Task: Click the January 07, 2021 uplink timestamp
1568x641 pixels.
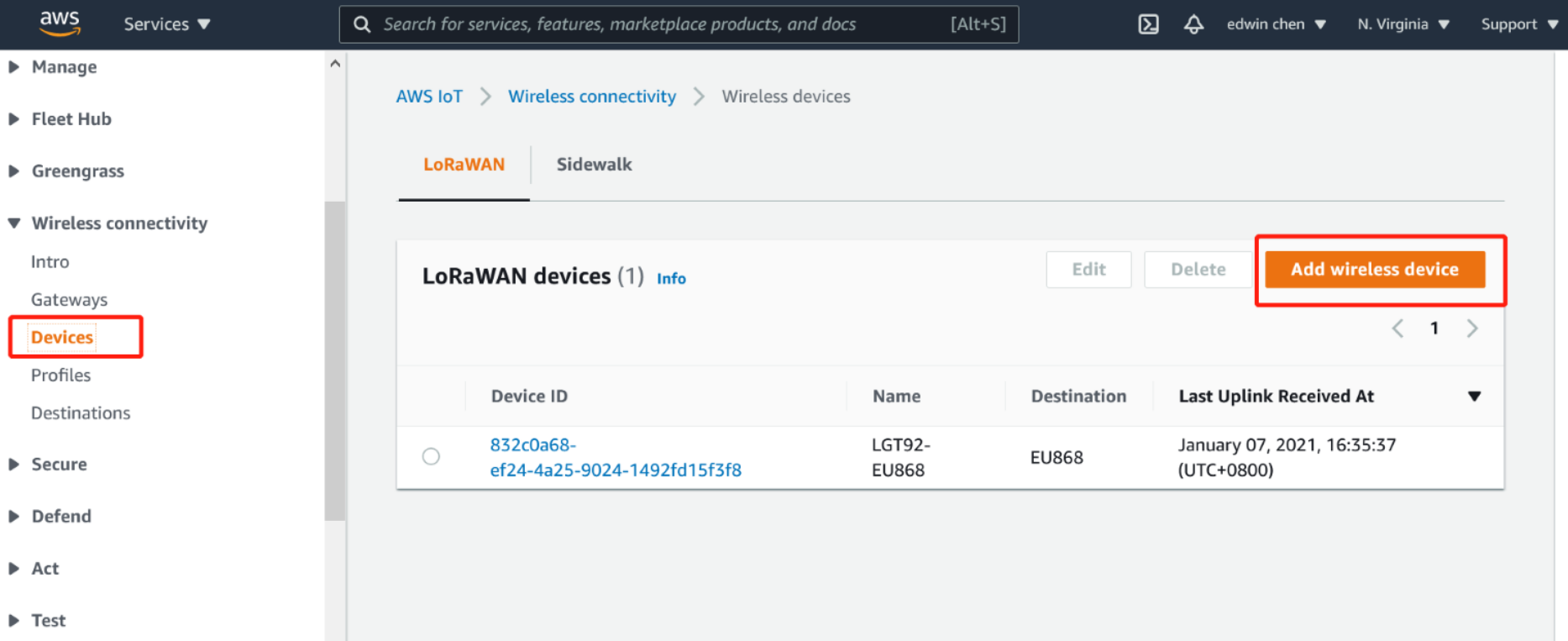Action: point(1287,458)
